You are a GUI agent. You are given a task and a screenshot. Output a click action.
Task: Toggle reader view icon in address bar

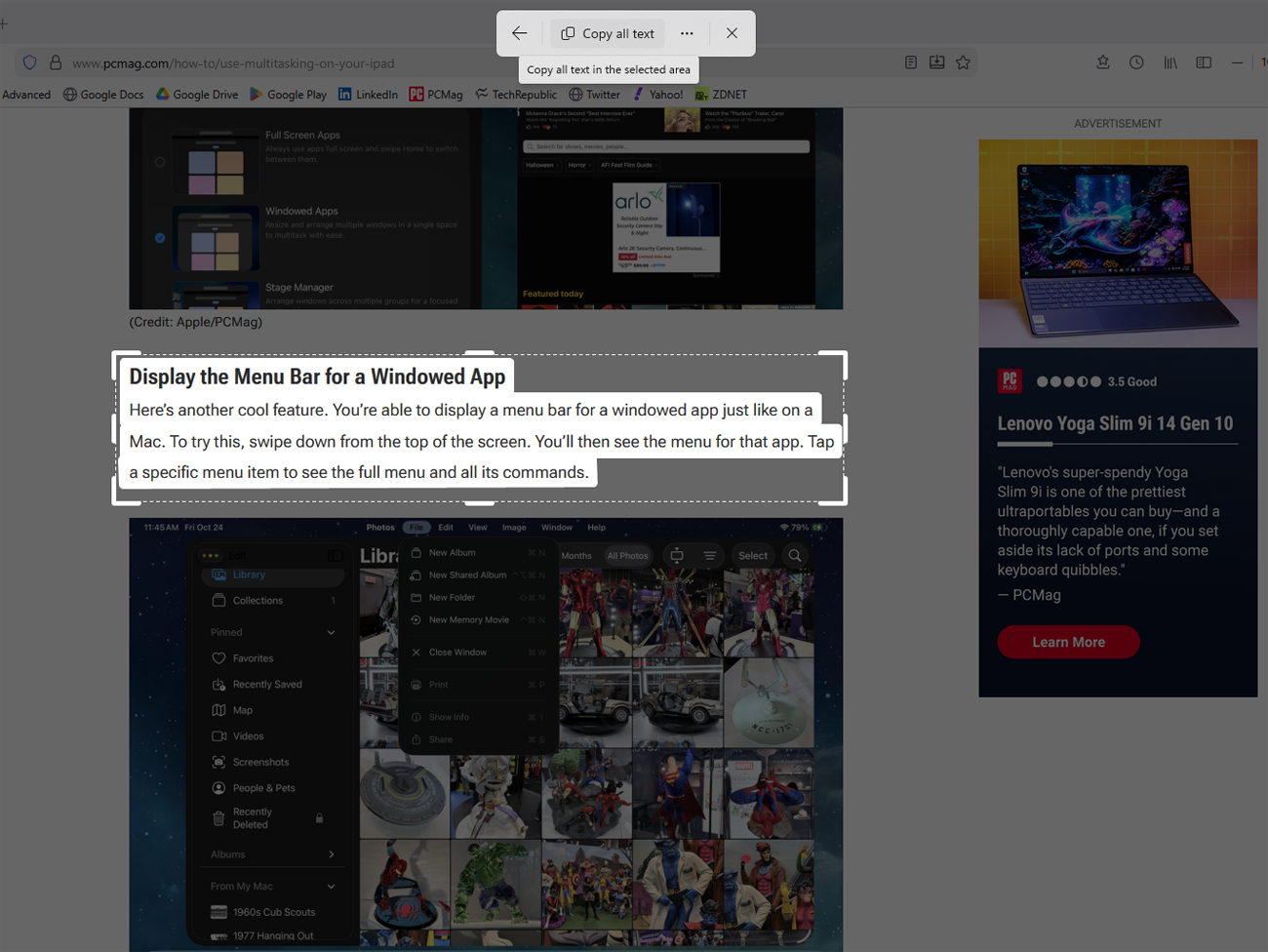tap(910, 62)
